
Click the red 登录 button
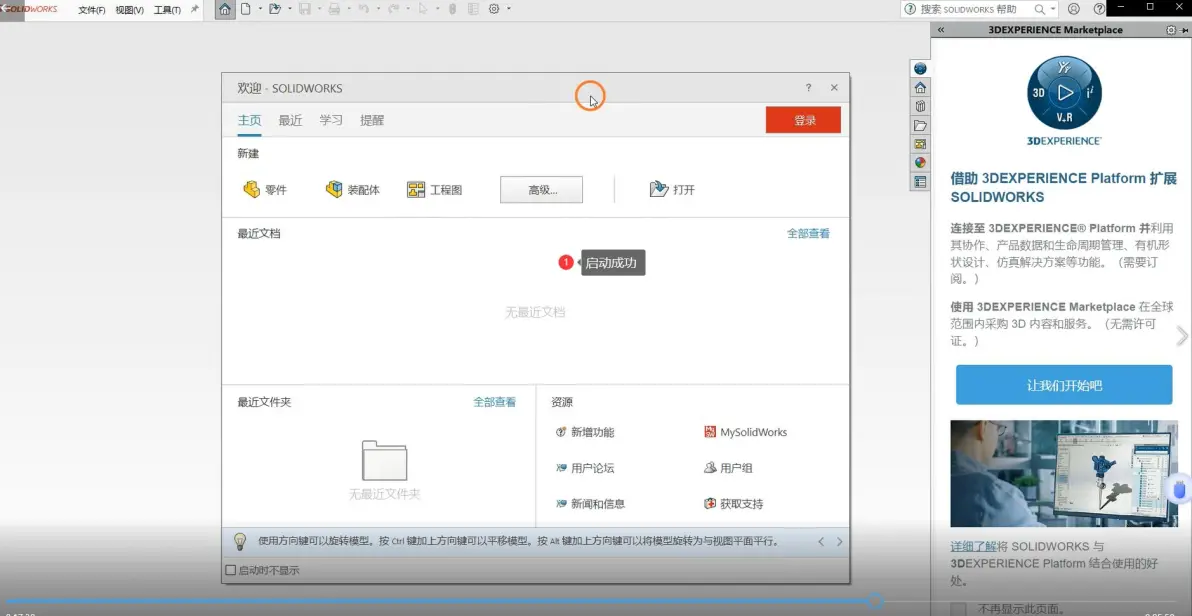click(804, 120)
